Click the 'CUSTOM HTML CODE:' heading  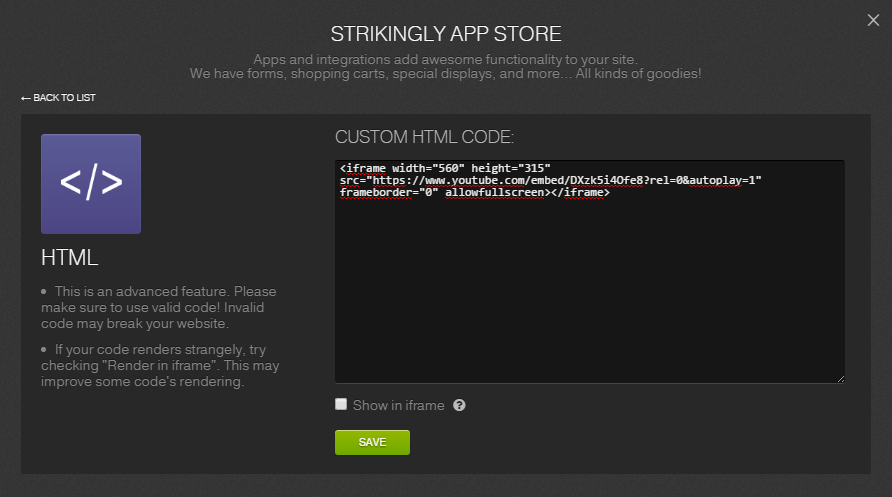point(424,137)
